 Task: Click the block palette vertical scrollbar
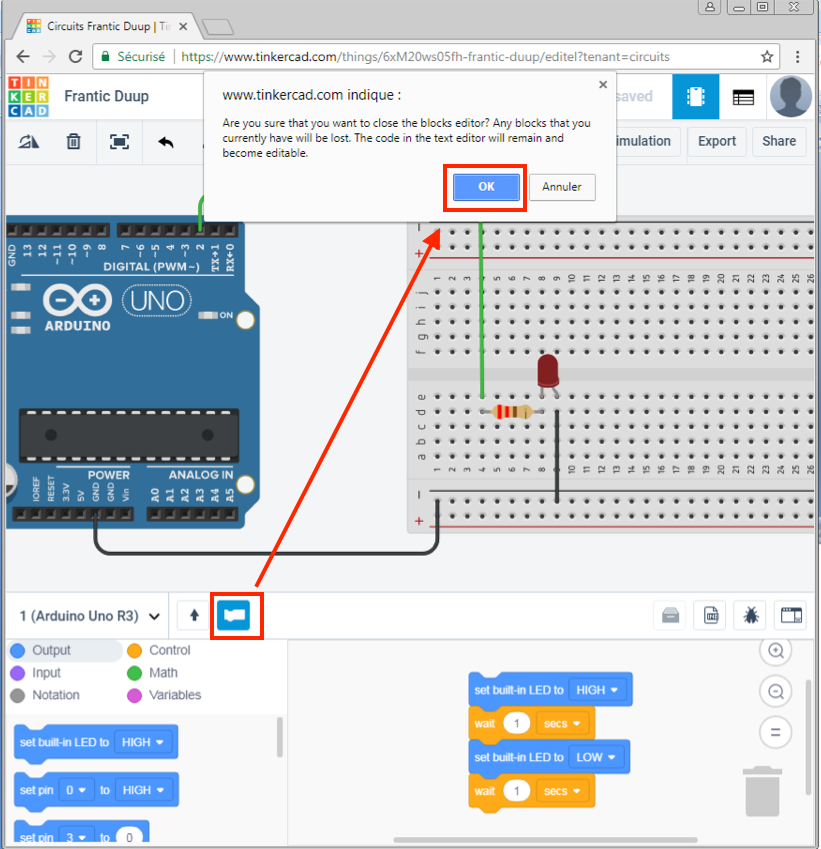pos(279,737)
